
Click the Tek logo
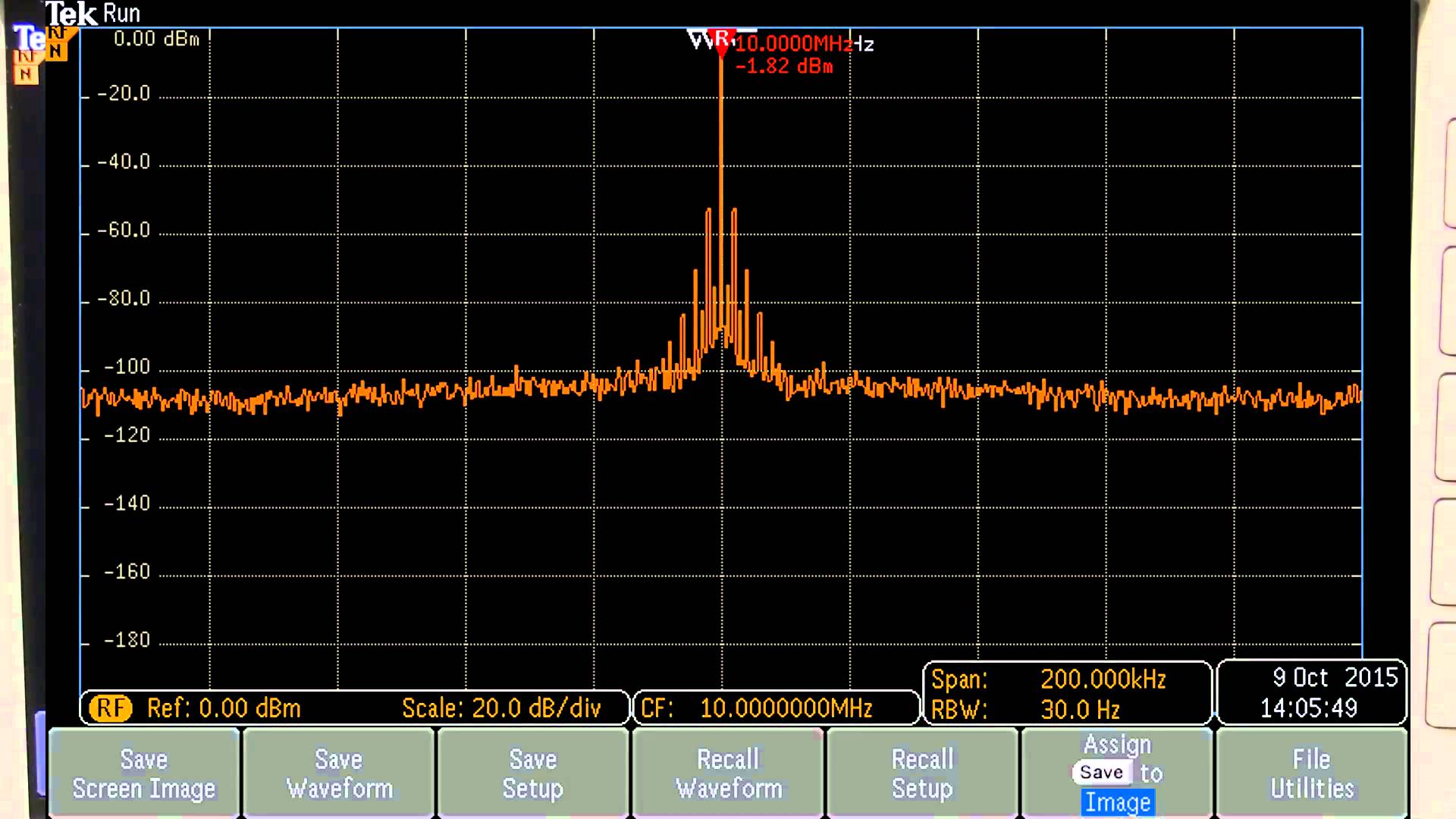click(x=72, y=14)
